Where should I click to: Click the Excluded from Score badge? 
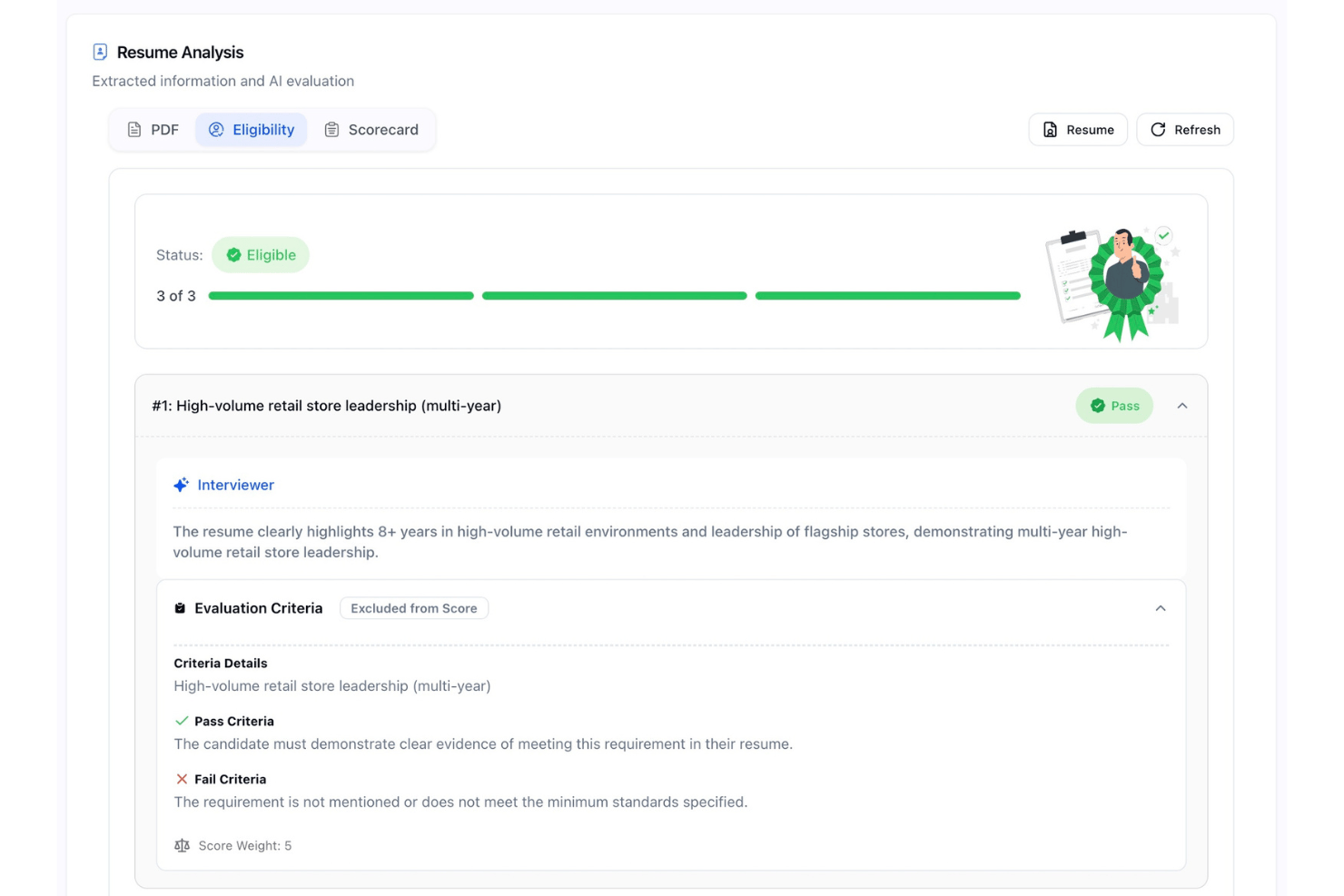click(x=414, y=608)
